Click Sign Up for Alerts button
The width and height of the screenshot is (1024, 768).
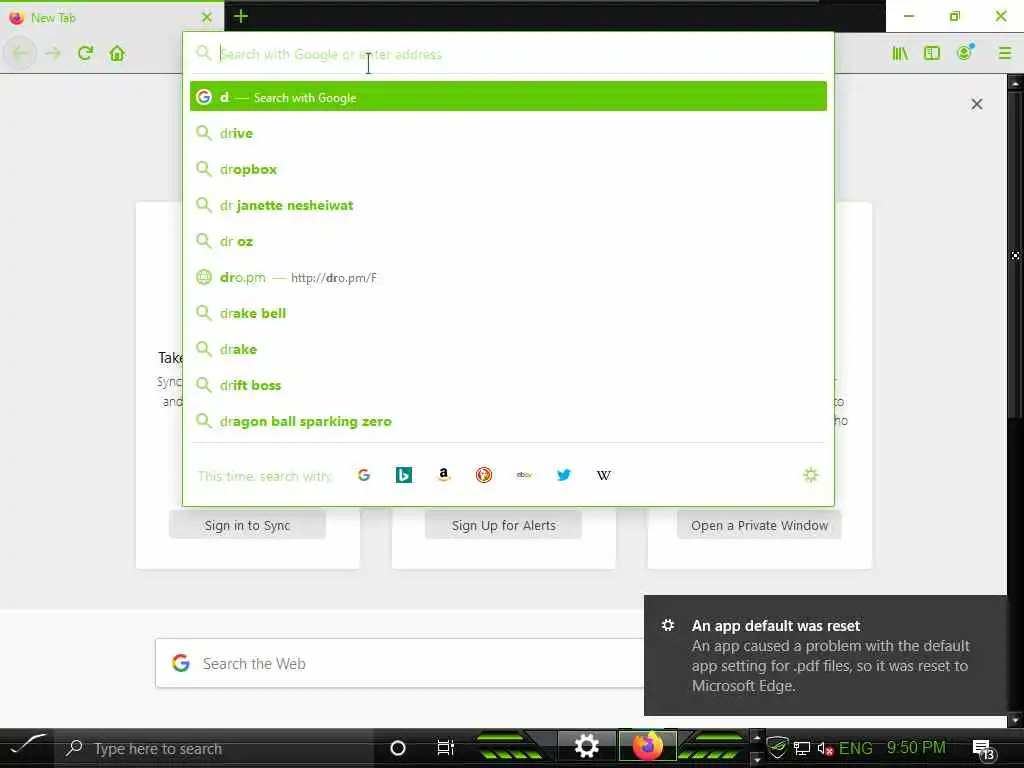(x=504, y=525)
